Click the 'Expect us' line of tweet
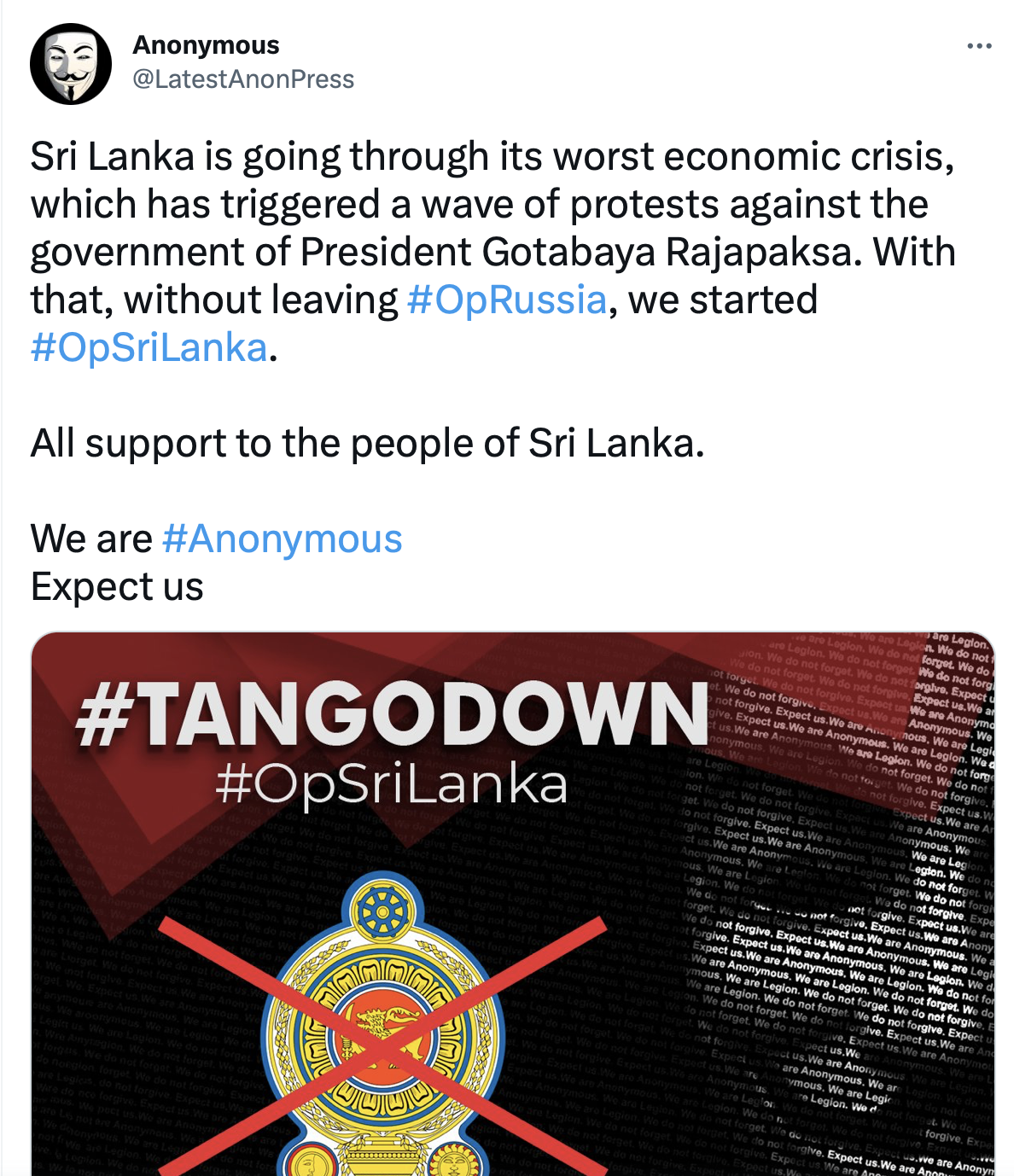This screenshot has height=1176, width=1014. 117,586
